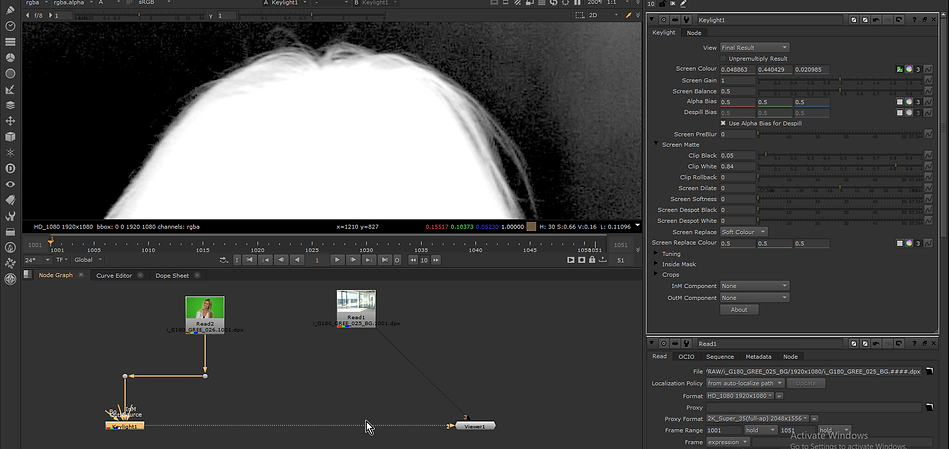Toggle the viewer ROI dashed-rectangle button
949x449 pixels.
tap(579, 15)
